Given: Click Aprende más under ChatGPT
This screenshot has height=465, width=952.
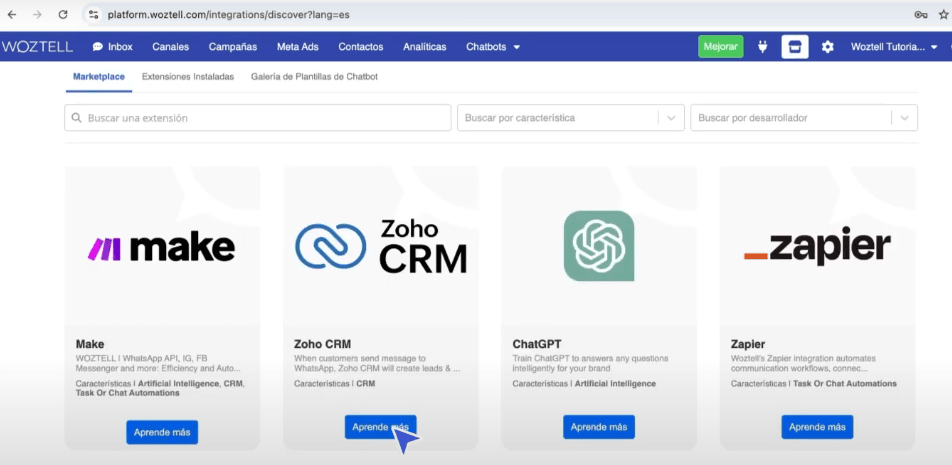Looking at the screenshot, I should tap(599, 427).
